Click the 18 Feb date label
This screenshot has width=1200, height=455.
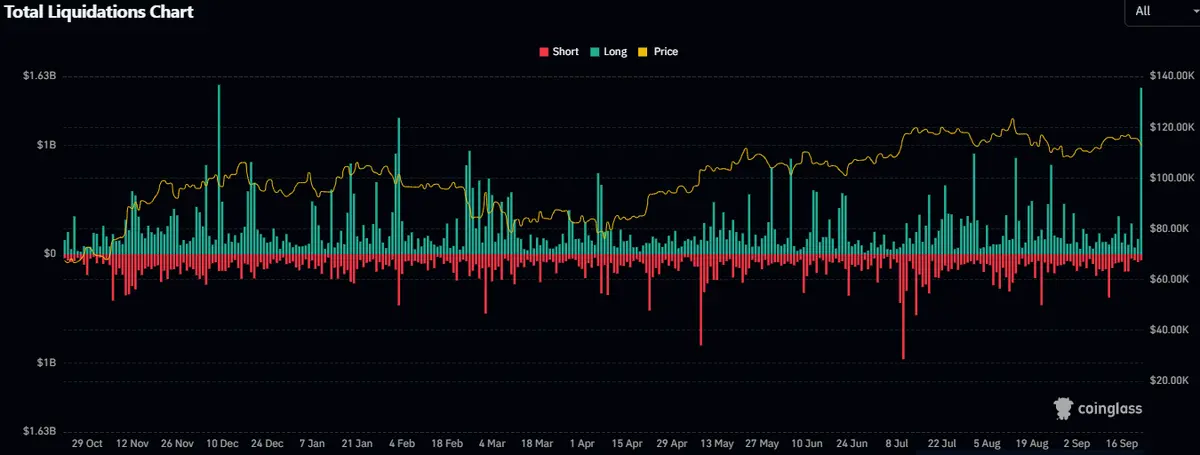(447, 442)
